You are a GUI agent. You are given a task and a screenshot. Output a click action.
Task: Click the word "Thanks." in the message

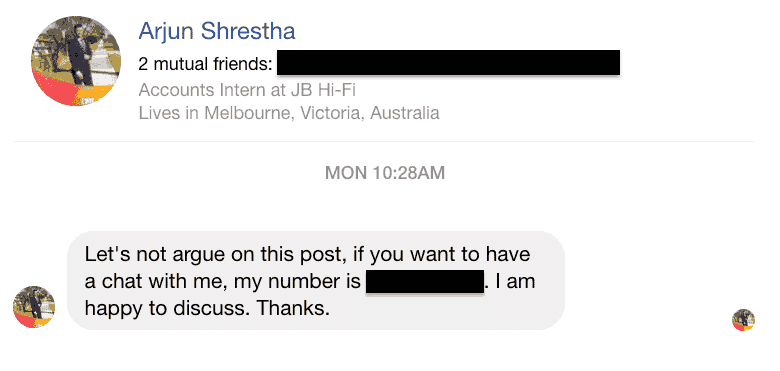pyautogui.click(x=293, y=308)
